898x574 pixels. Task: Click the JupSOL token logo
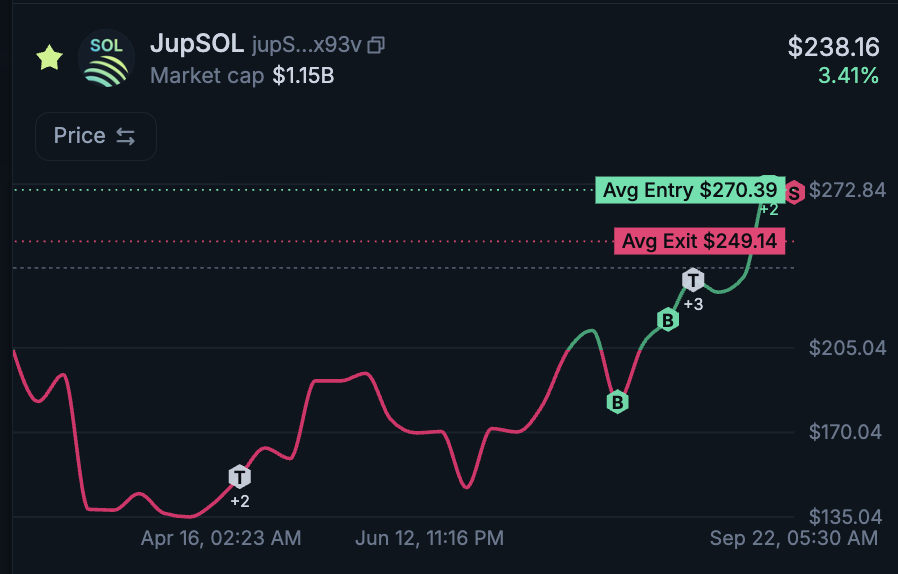[105, 59]
